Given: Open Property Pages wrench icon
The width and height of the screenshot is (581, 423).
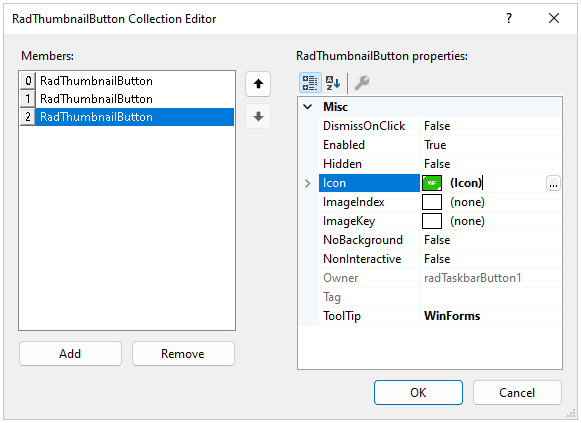Looking at the screenshot, I should click(362, 83).
